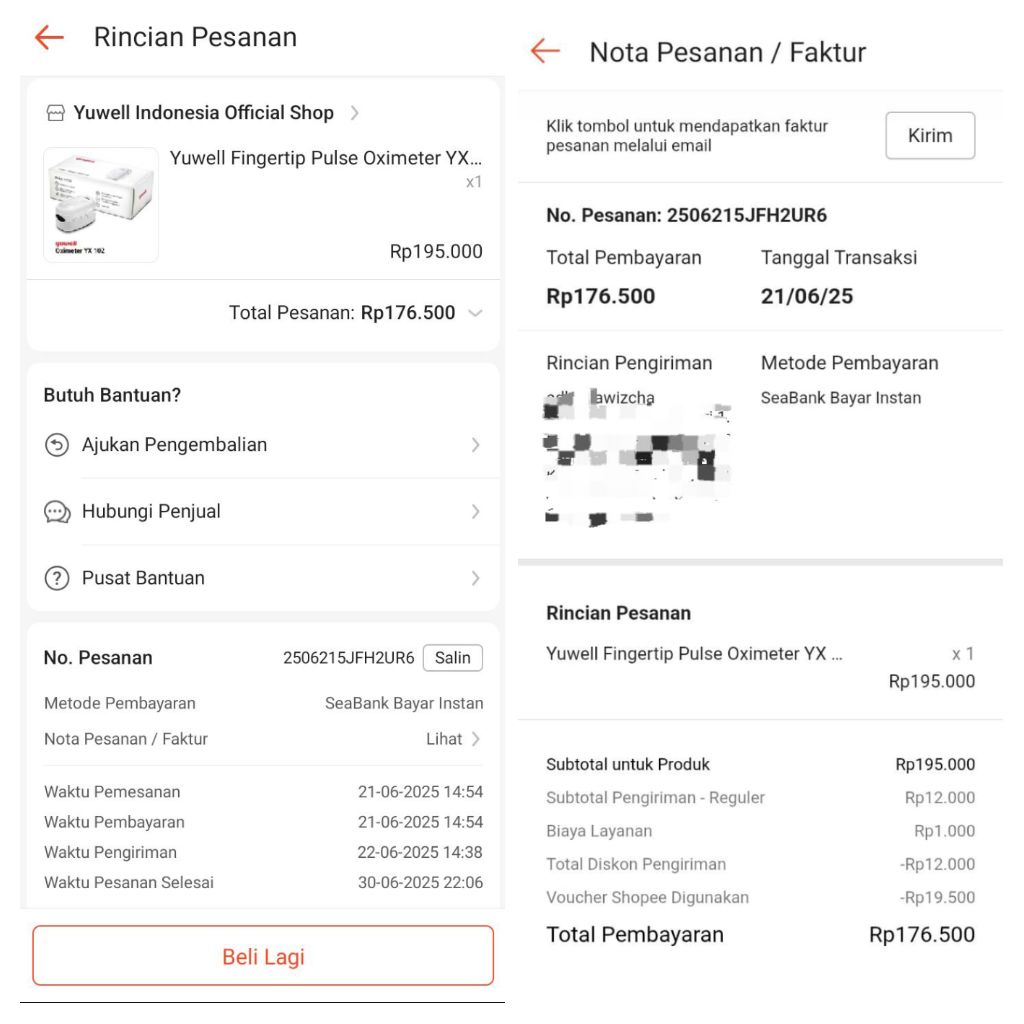Select the Ajukan Pengembalian menu item
Screen dimensions: 1024x1024
(x=175, y=445)
